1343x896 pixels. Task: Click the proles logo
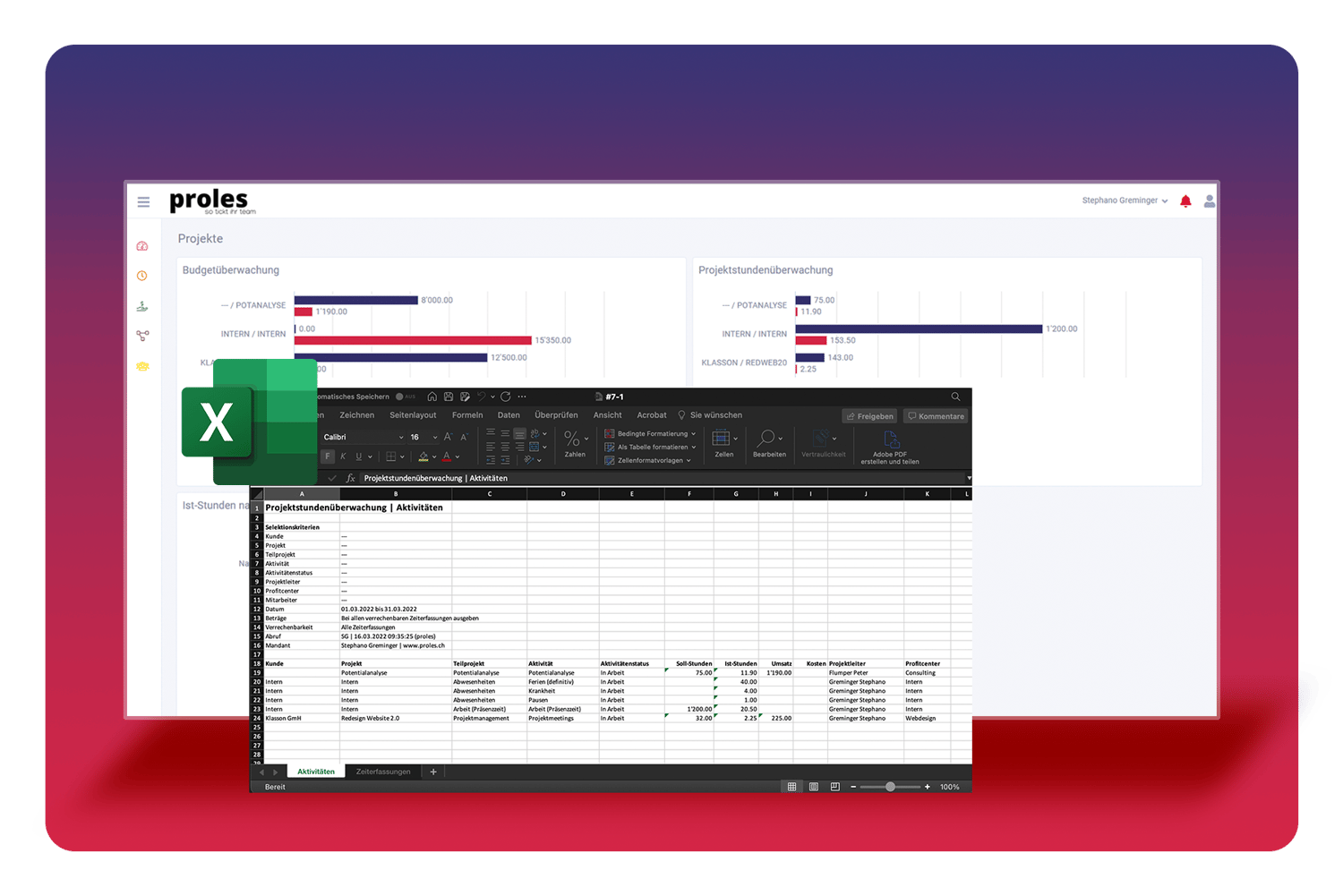[211, 201]
